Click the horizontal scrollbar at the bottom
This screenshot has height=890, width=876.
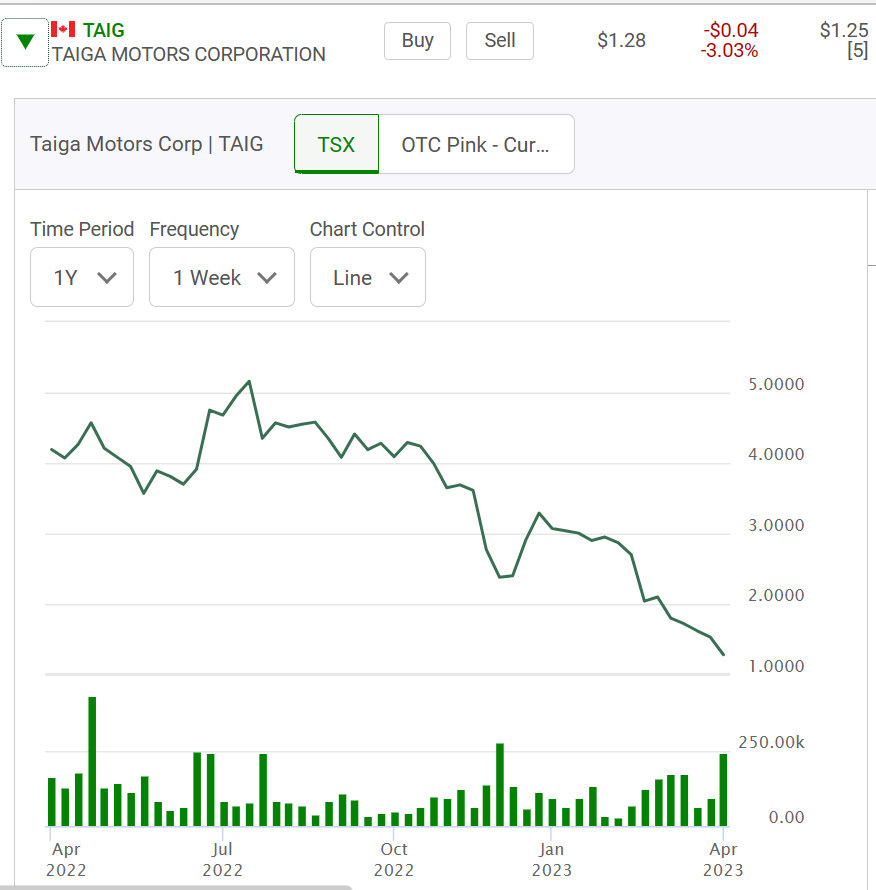[176, 887]
